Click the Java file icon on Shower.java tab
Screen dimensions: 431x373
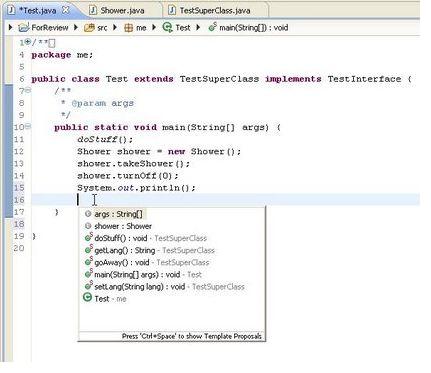93,10
